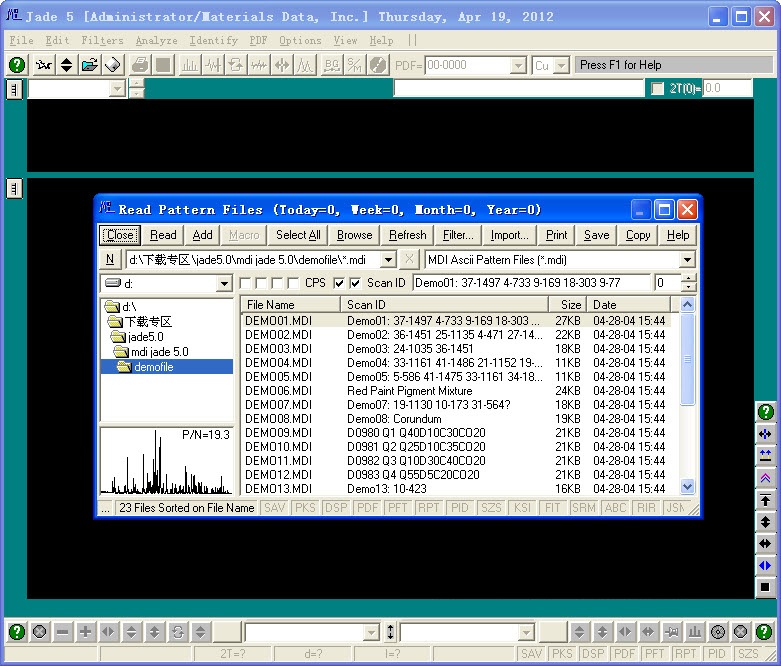This screenshot has height=666, width=781.
Task: Click the pattern wand icon beside help
Action: coord(43,65)
